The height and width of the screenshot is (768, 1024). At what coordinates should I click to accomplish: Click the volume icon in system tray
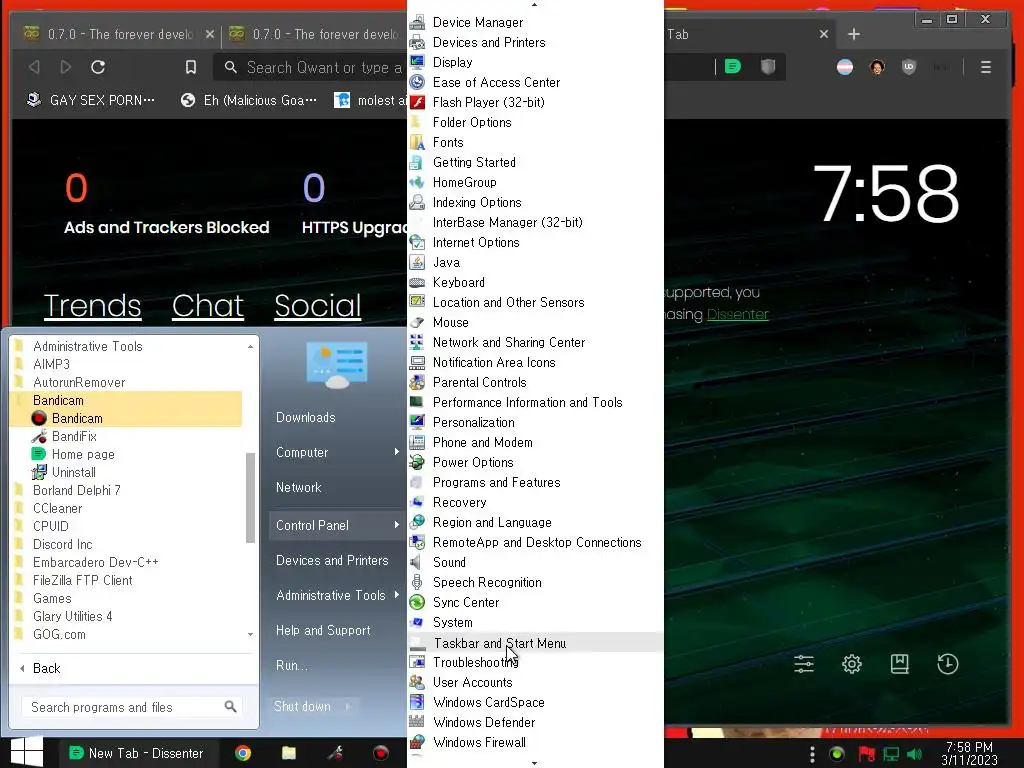pyautogui.click(x=914, y=754)
